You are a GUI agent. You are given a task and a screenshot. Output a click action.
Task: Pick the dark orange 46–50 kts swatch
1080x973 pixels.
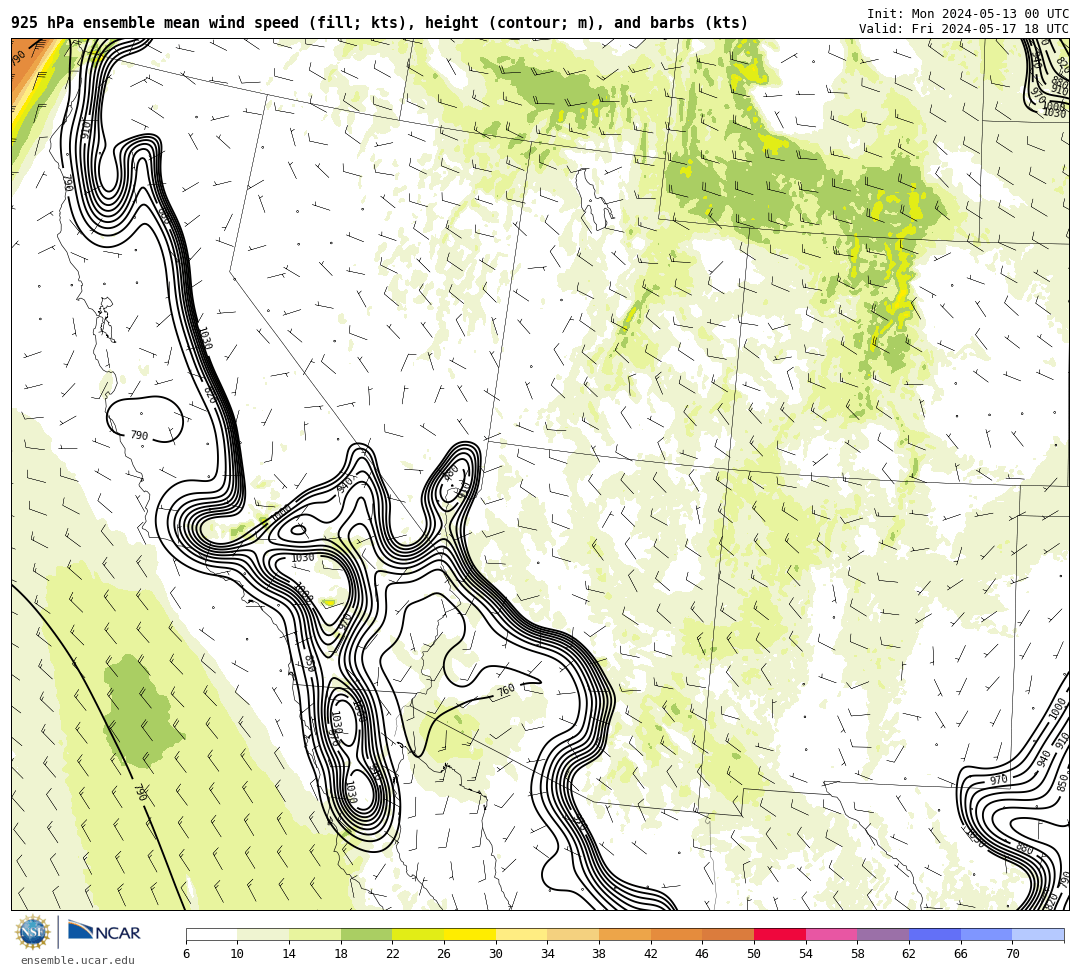(728, 934)
